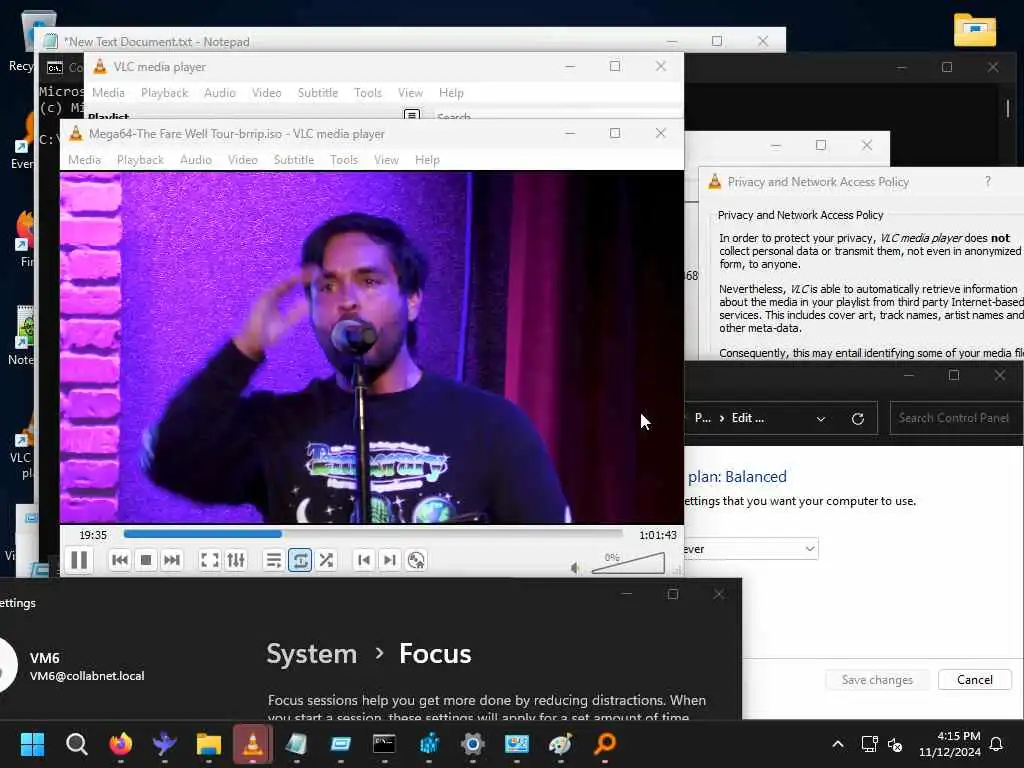1024x768 pixels.
Task: Open Help menu in Mega64 VLC window
Action: (x=427, y=160)
